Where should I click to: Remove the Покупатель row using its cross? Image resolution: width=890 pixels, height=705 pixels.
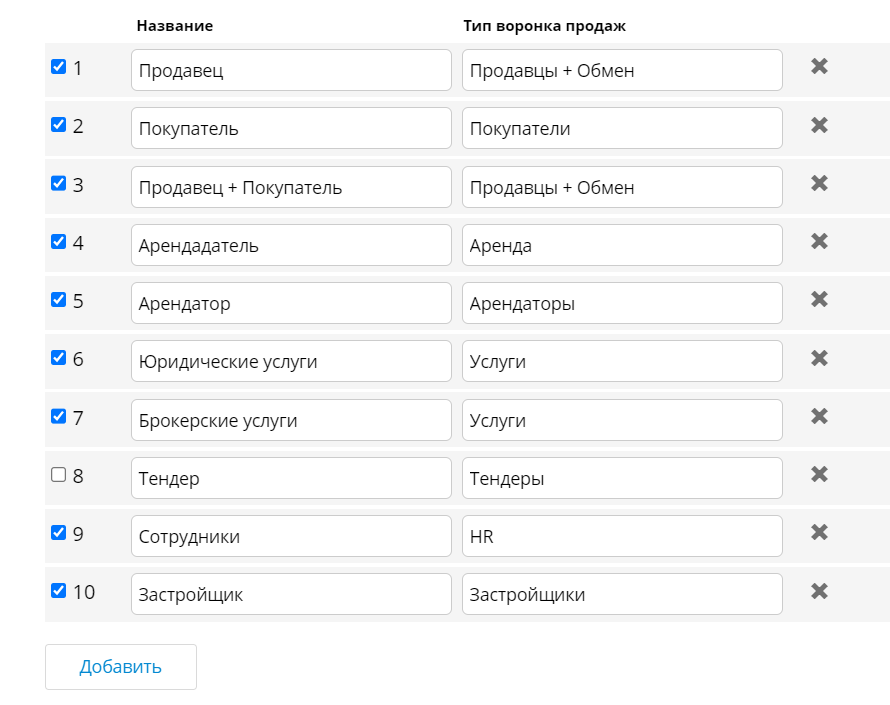coord(819,125)
